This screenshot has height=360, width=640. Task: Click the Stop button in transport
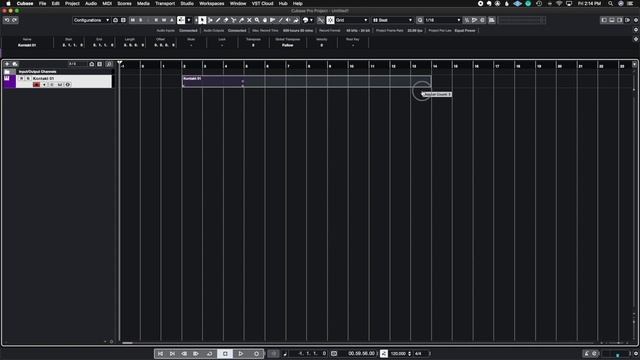(x=225, y=353)
